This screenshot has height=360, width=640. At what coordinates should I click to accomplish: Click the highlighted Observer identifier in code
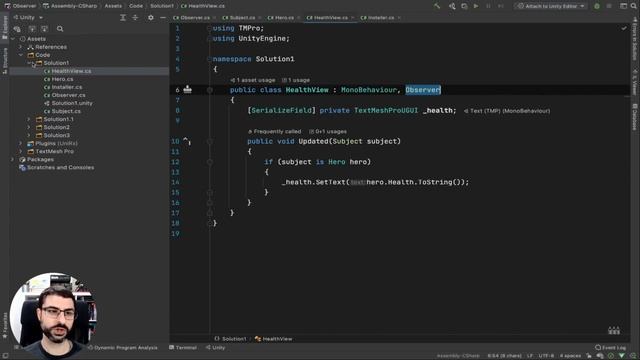423,90
